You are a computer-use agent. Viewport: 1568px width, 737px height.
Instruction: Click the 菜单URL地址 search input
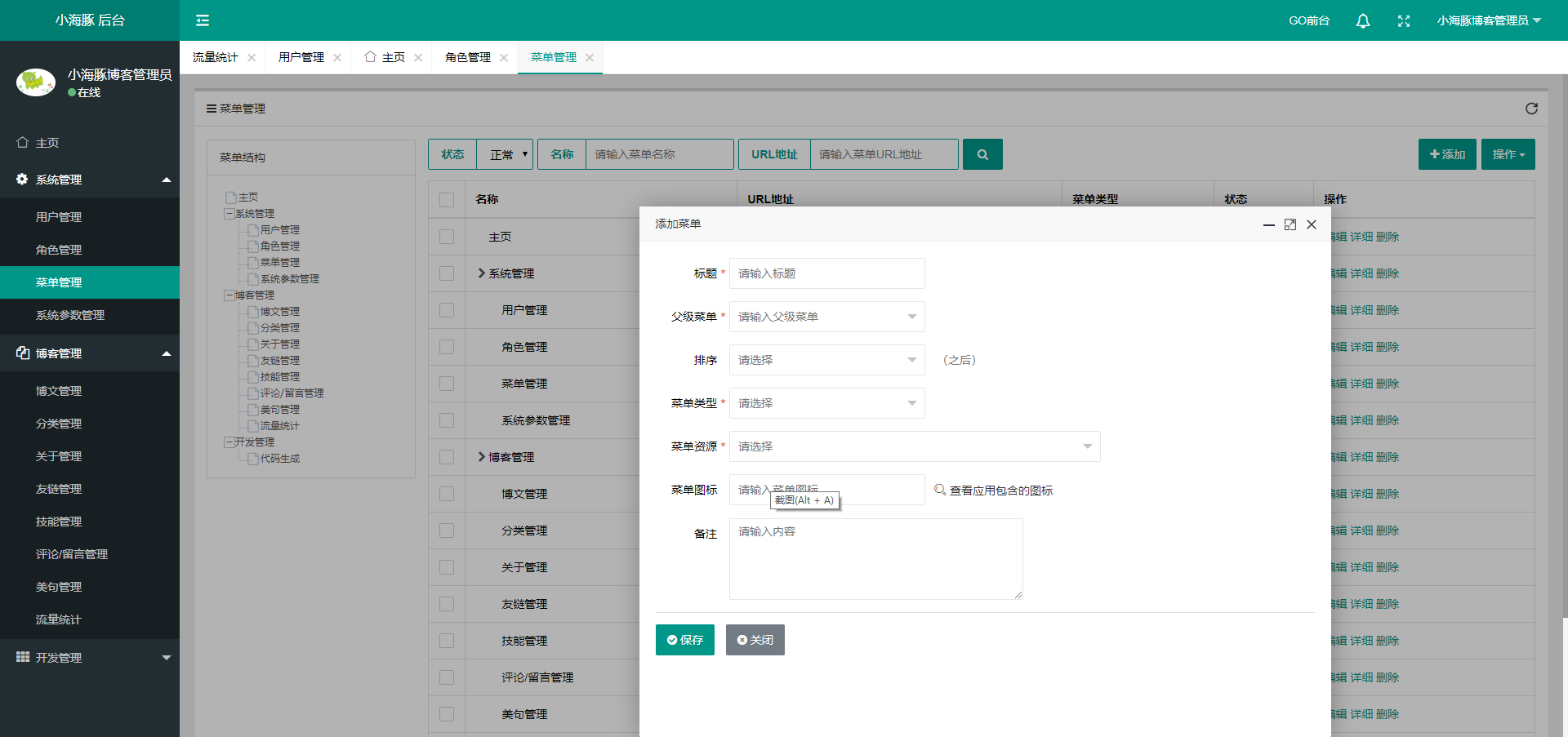coord(884,154)
